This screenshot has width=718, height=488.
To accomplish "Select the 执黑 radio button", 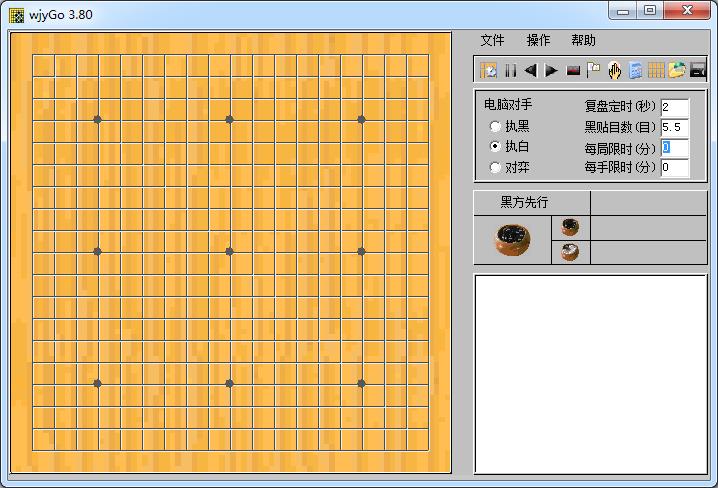I will coord(495,127).
